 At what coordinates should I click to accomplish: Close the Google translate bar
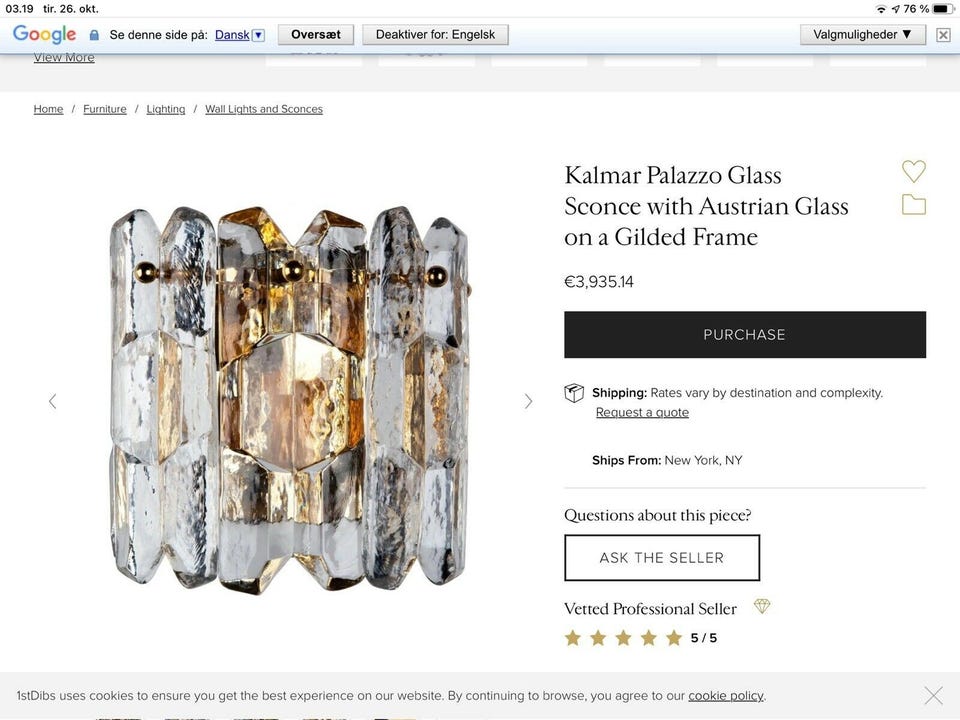click(943, 35)
